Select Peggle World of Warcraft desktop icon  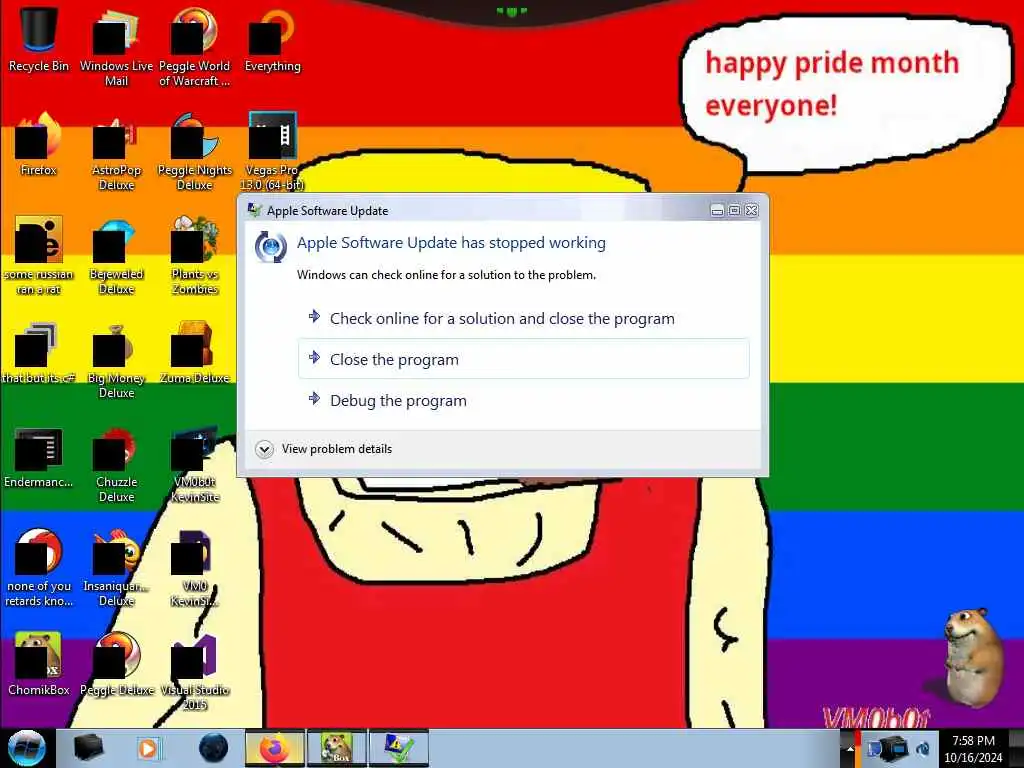click(x=195, y=46)
